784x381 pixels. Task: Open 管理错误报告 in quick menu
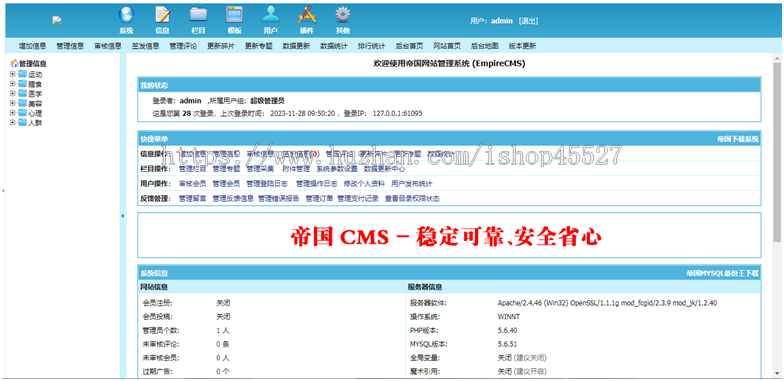tap(278, 199)
